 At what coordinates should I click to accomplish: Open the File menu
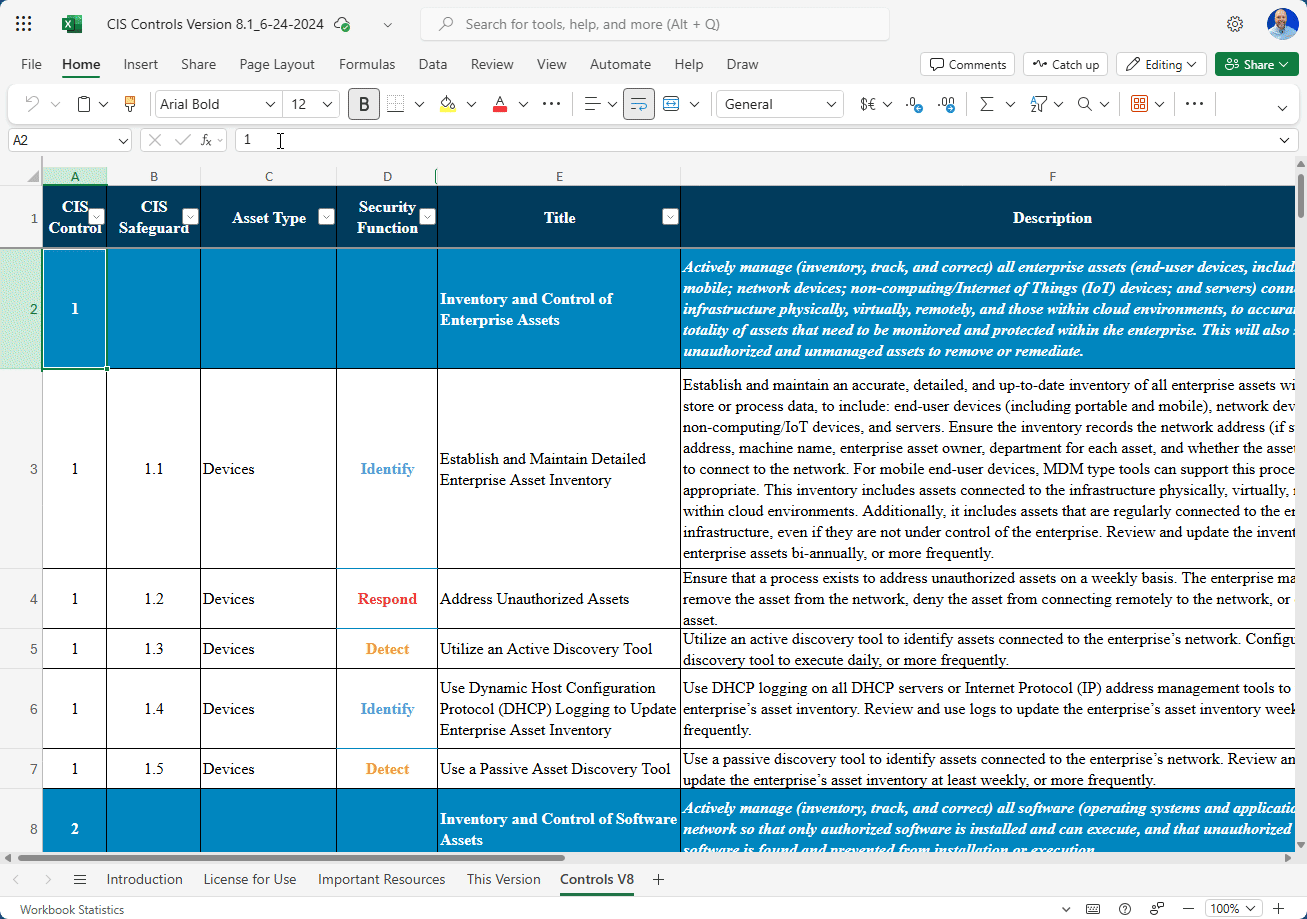[x=31, y=64]
